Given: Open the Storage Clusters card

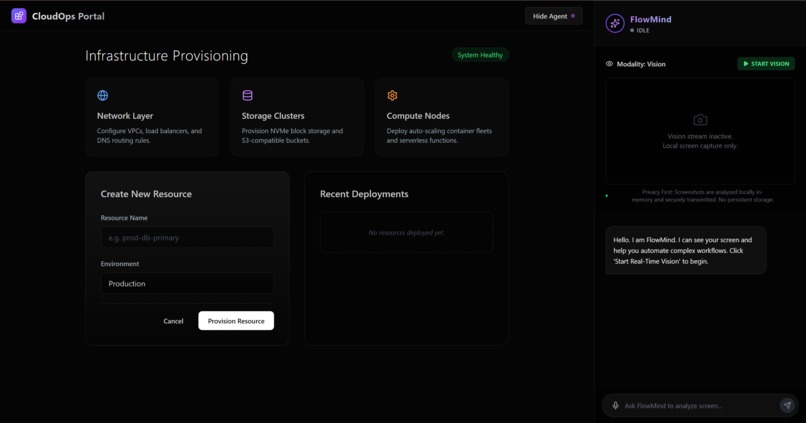Looking at the screenshot, I should coord(297,117).
